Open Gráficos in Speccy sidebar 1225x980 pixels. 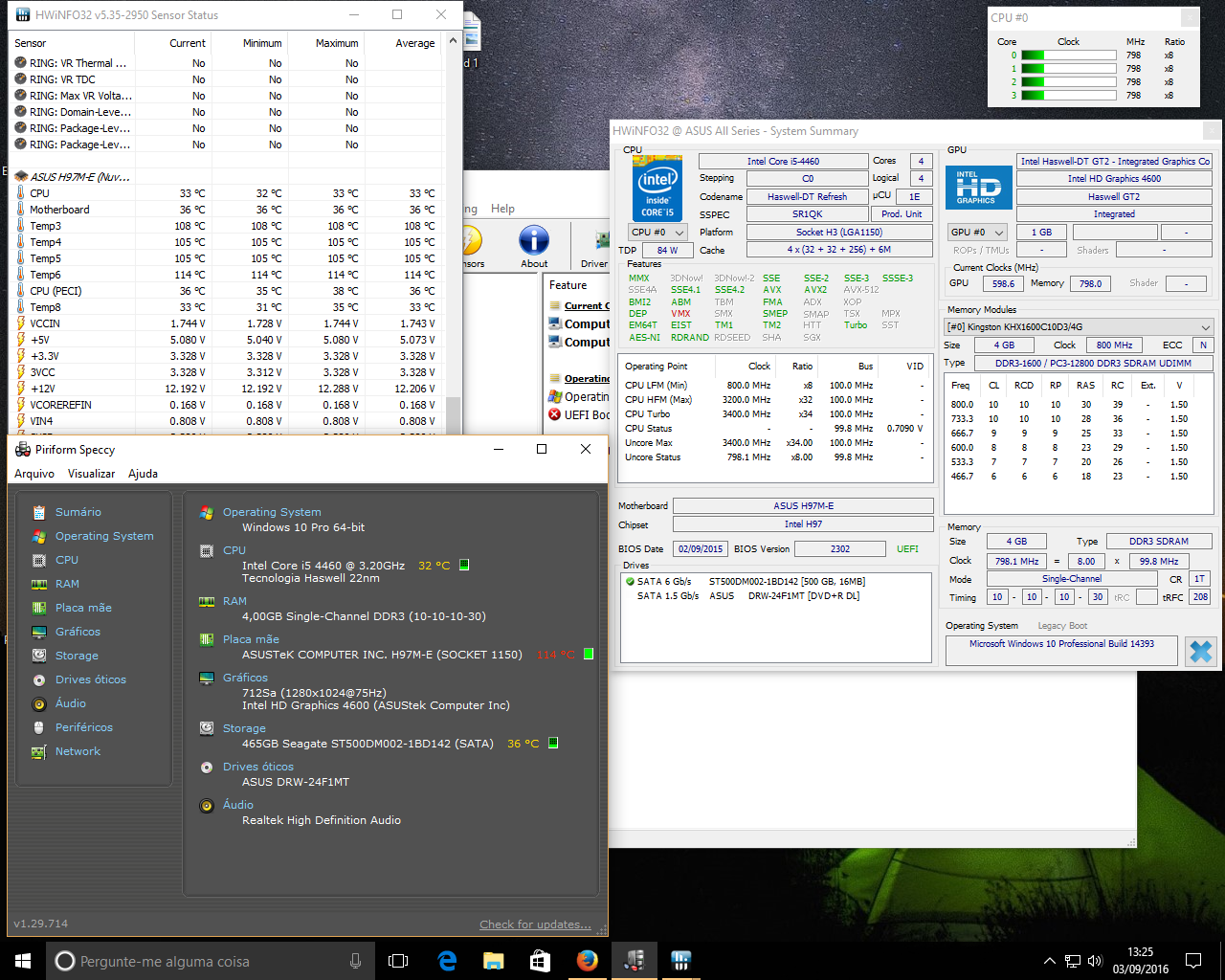[78, 632]
